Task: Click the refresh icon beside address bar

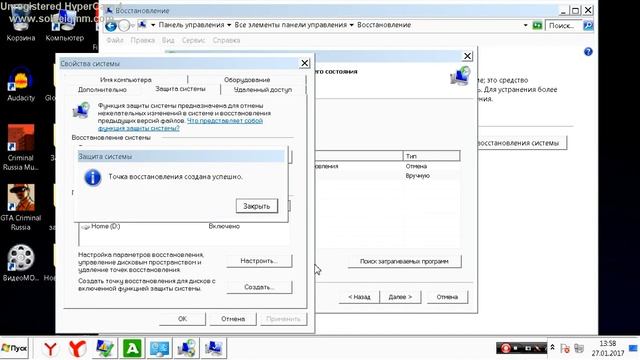Action: coord(537,25)
